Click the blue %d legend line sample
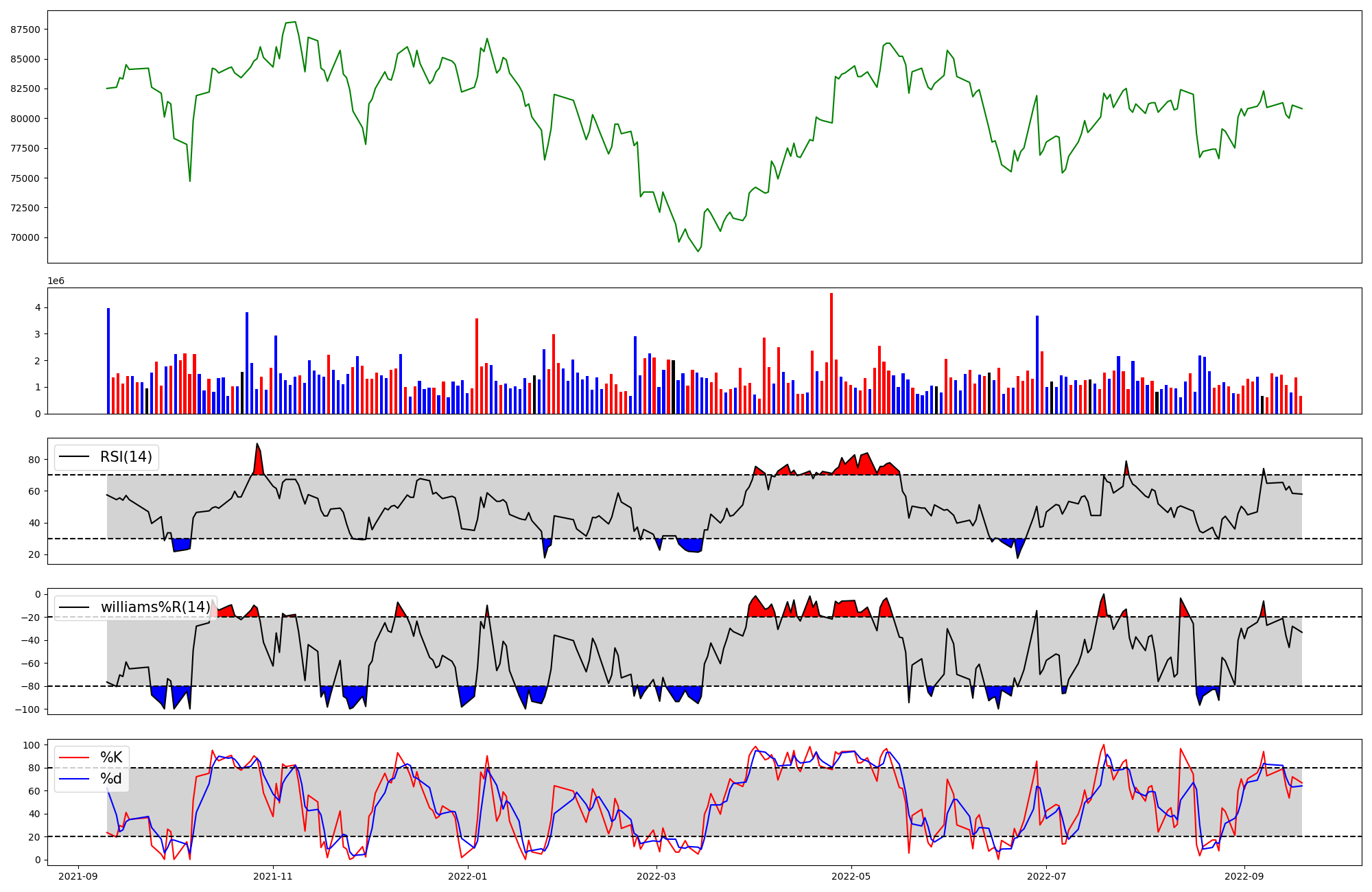This screenshot has width=1372, height=892. pyautogui.click(x=75, y=779)
